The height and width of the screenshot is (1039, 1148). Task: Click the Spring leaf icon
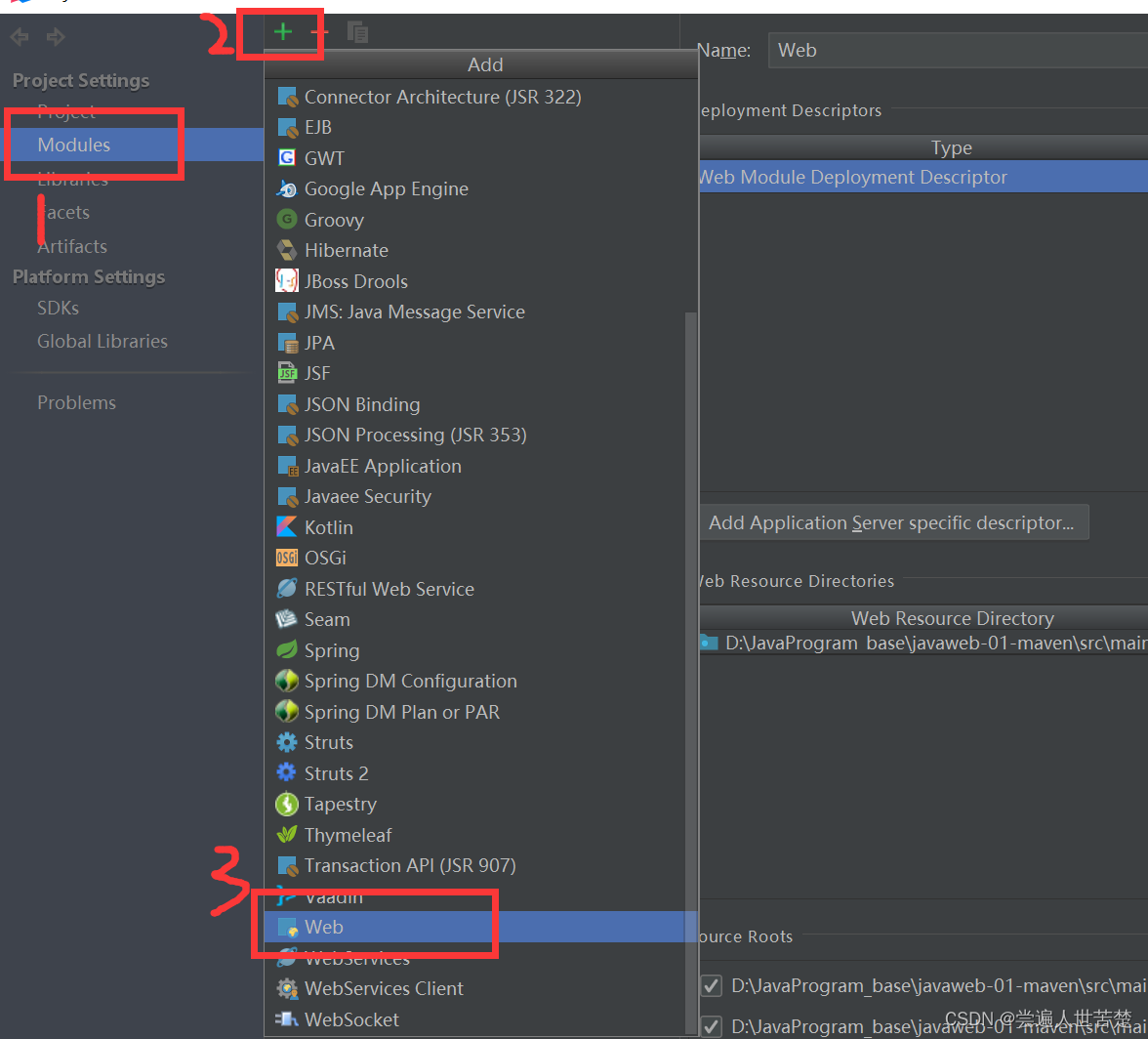[x=287, y=650]
